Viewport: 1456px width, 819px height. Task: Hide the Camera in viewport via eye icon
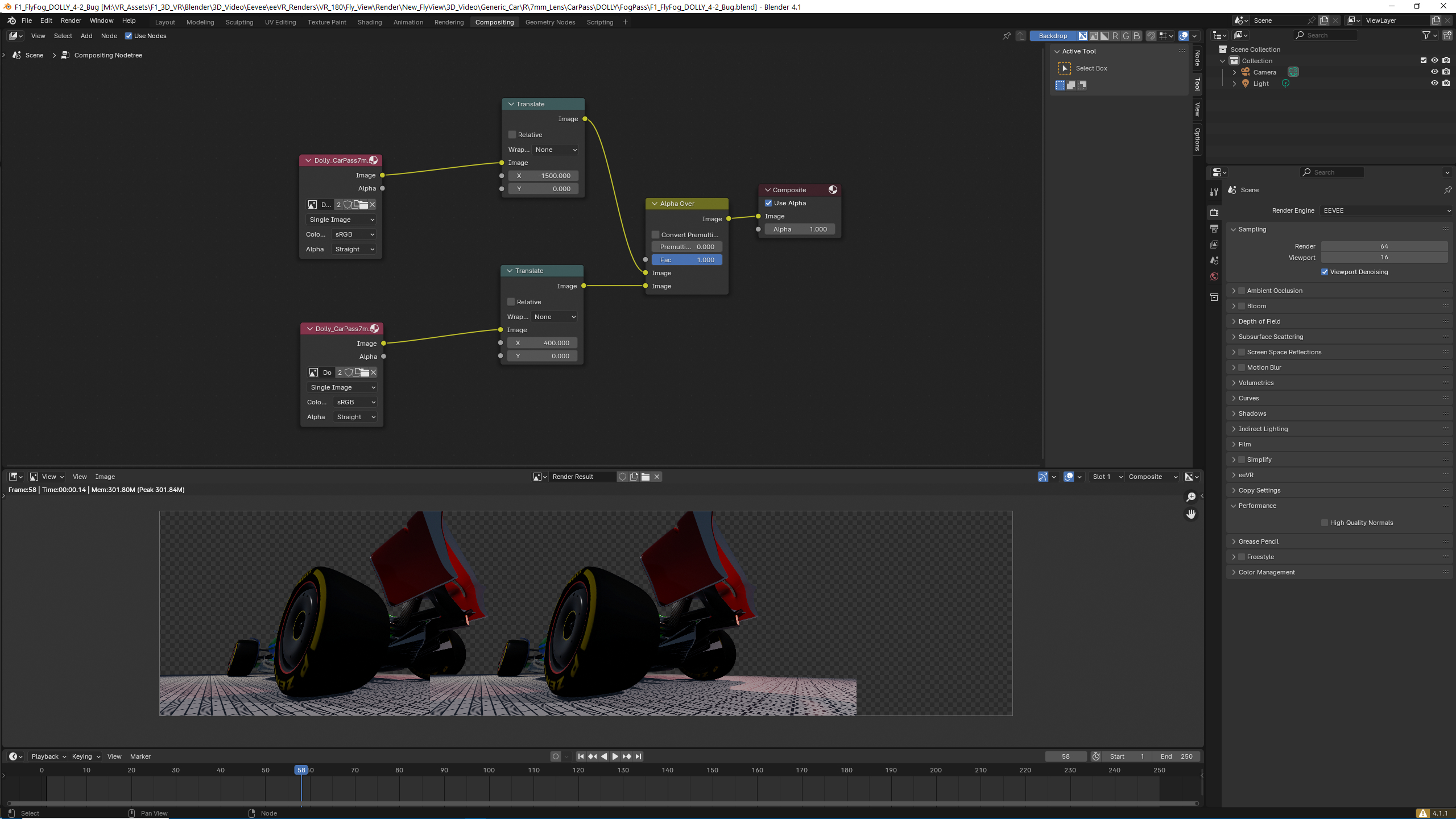pos(1434,72)
